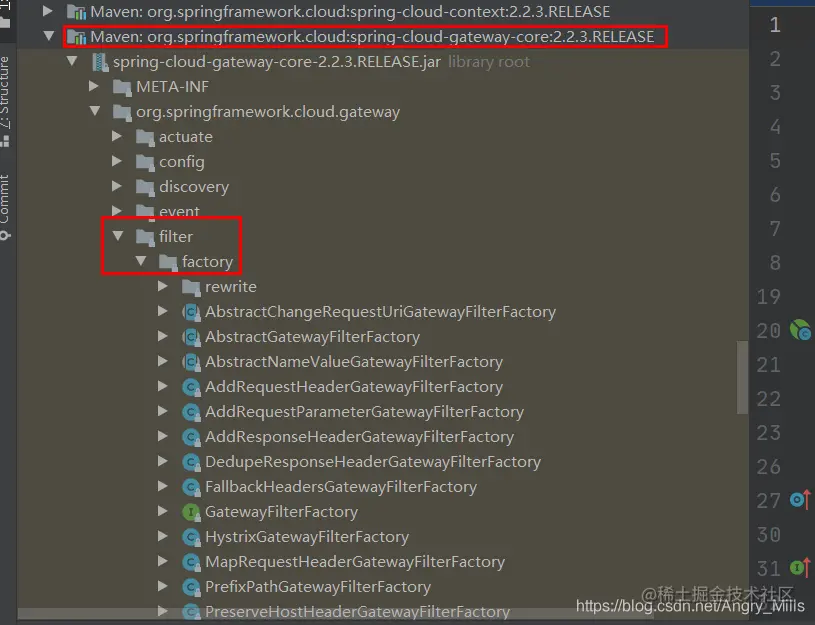The height and width of the screenshot is (625, 815).
Task: Open the Structure tool window tab
Action: 5,101
